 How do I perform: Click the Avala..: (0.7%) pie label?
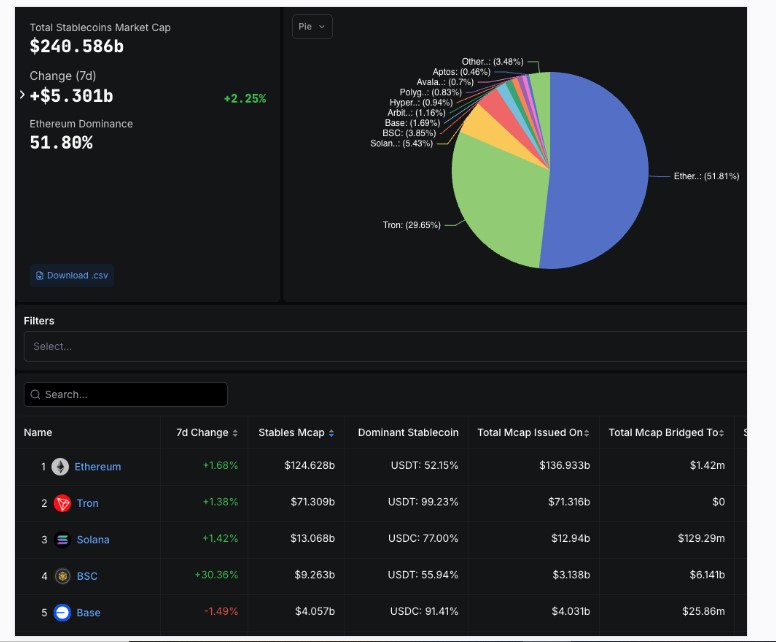(445, 82)
